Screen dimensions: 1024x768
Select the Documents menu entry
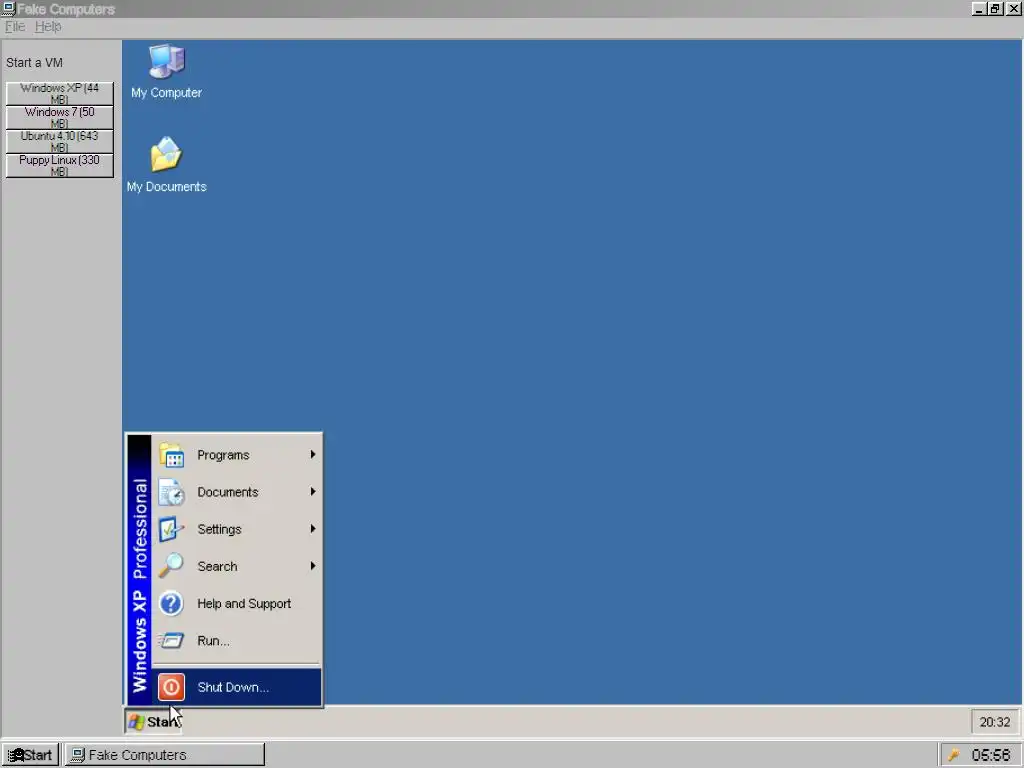click(237, 492)
